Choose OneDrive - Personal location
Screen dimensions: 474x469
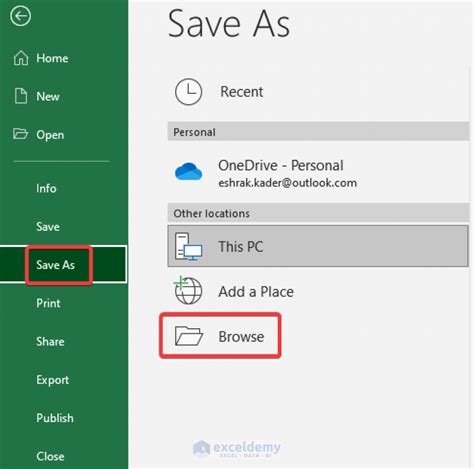(x=318, y=173)
